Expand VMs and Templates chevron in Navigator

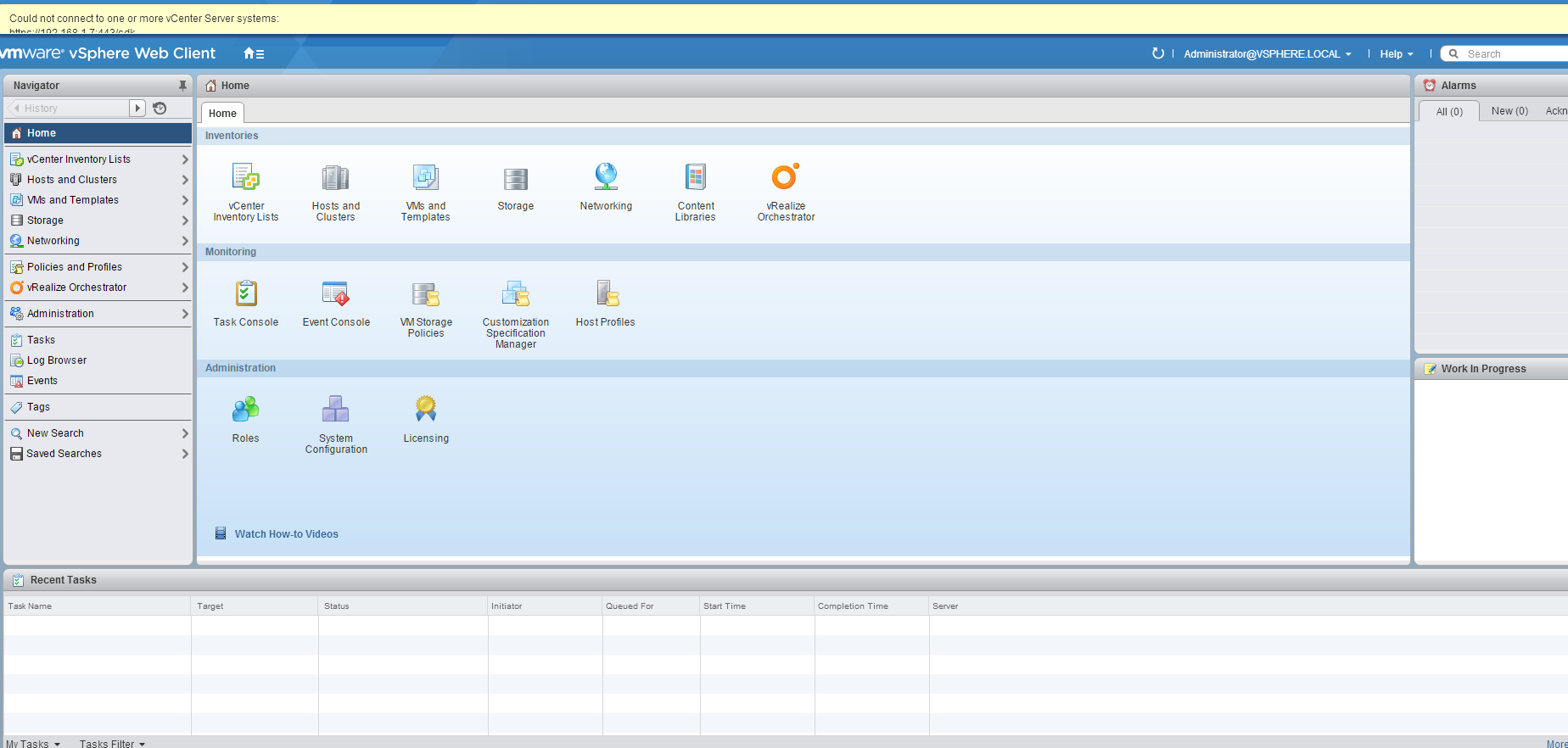click(x=184, y=200)
